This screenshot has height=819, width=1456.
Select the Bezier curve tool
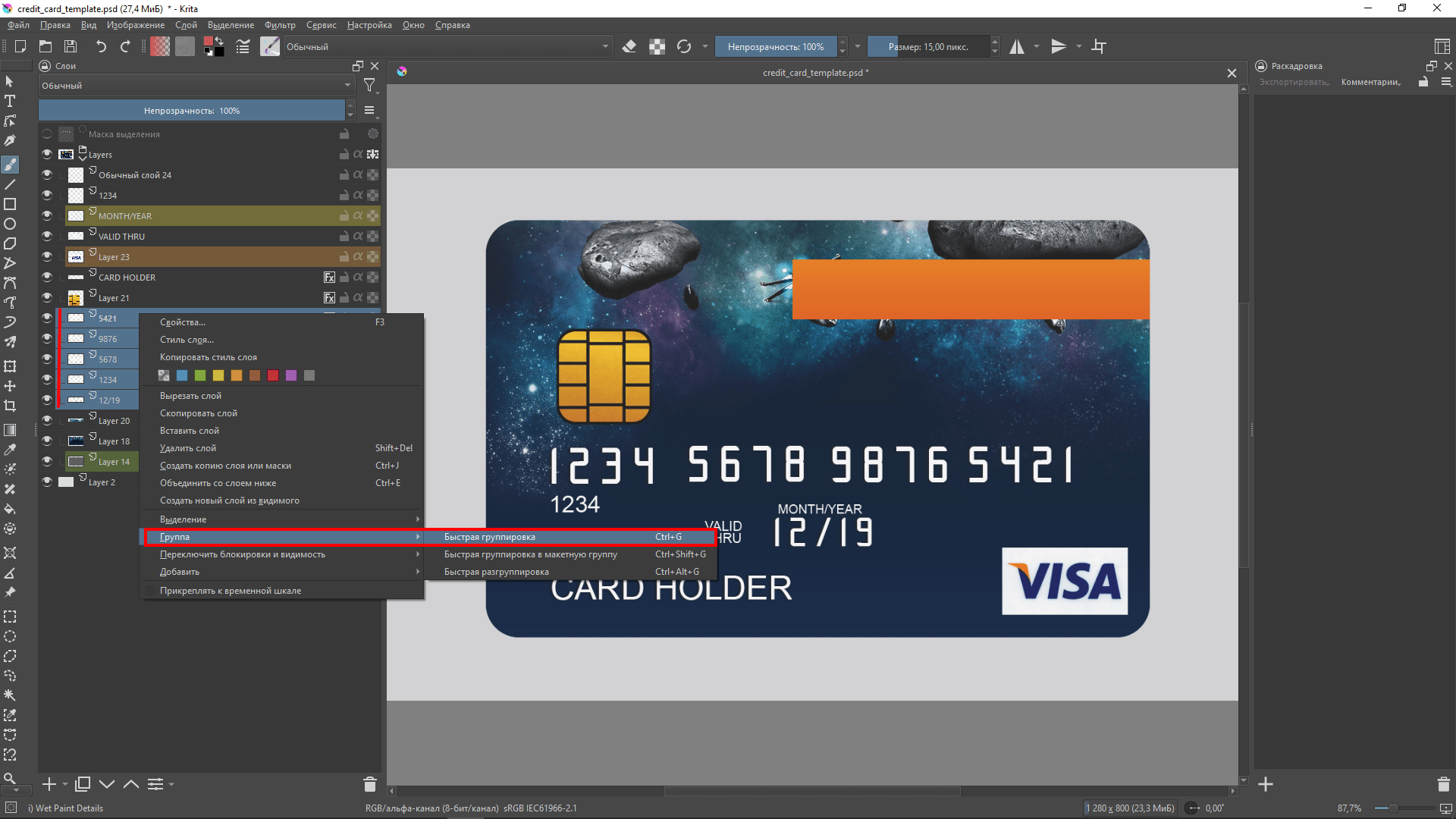(10, 283)
